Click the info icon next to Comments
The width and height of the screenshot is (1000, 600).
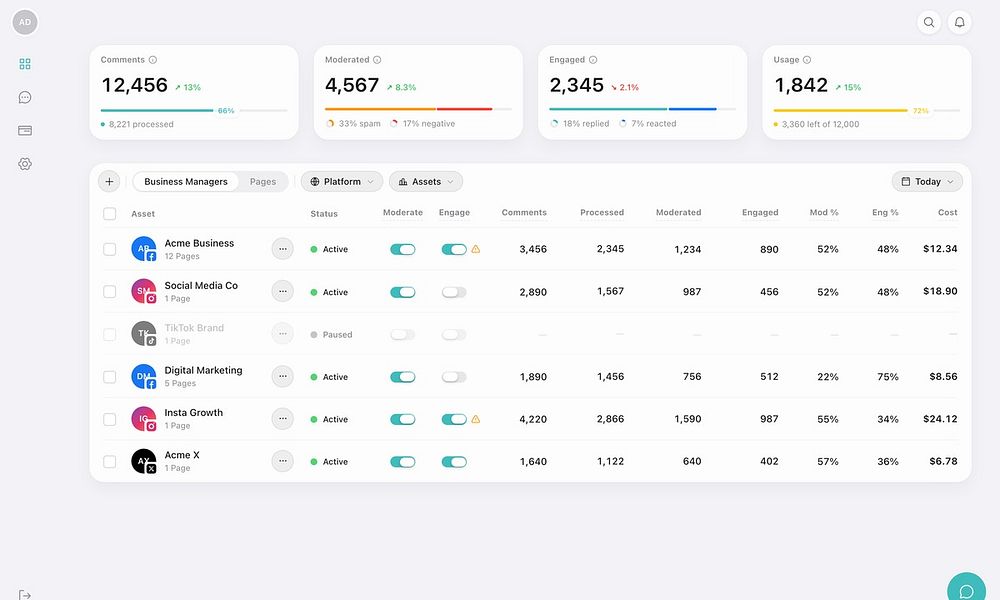153,60
